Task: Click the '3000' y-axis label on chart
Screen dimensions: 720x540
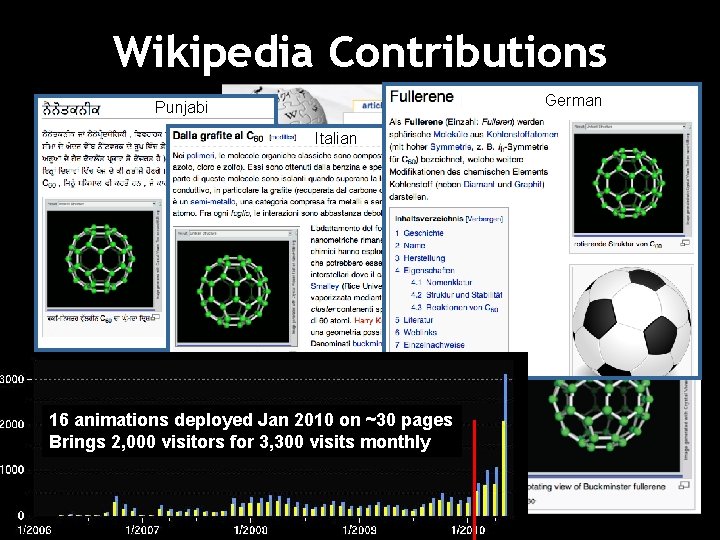Action: (12, 379)
